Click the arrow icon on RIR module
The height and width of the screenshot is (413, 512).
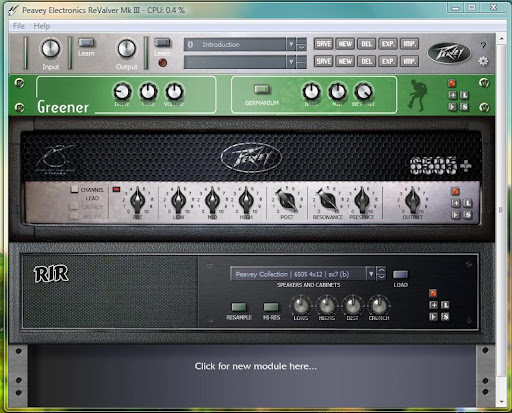[x=433, y=316]
